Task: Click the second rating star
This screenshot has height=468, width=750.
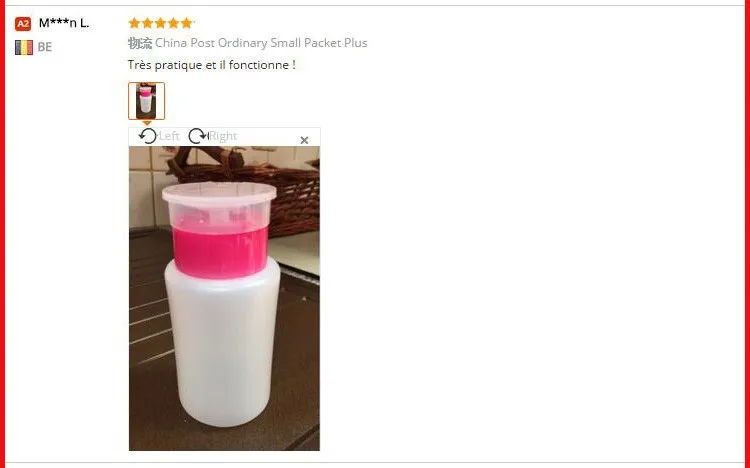Action: click(x=147, y=23)
